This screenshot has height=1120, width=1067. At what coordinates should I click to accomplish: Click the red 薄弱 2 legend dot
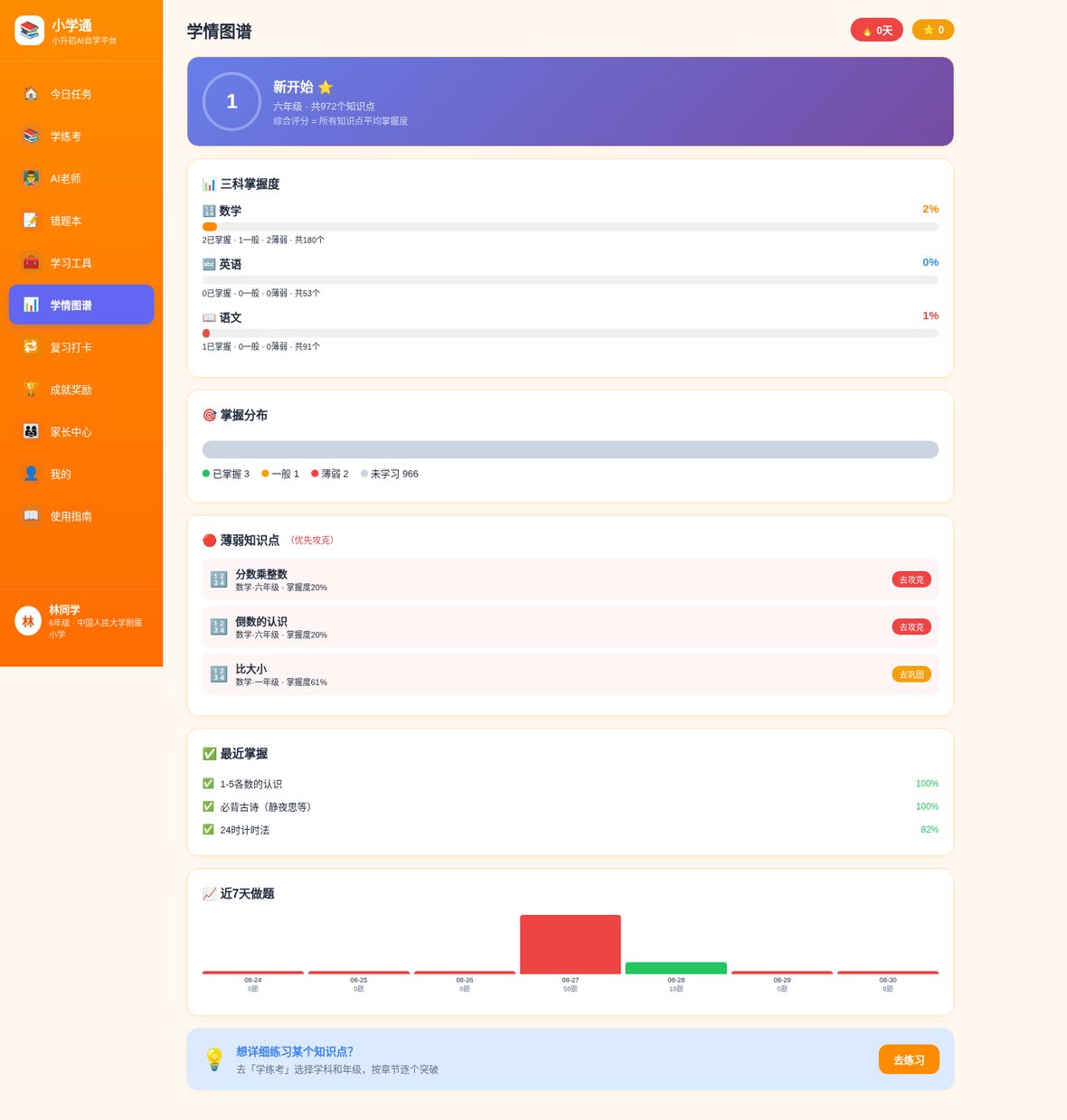coord(315,473)
